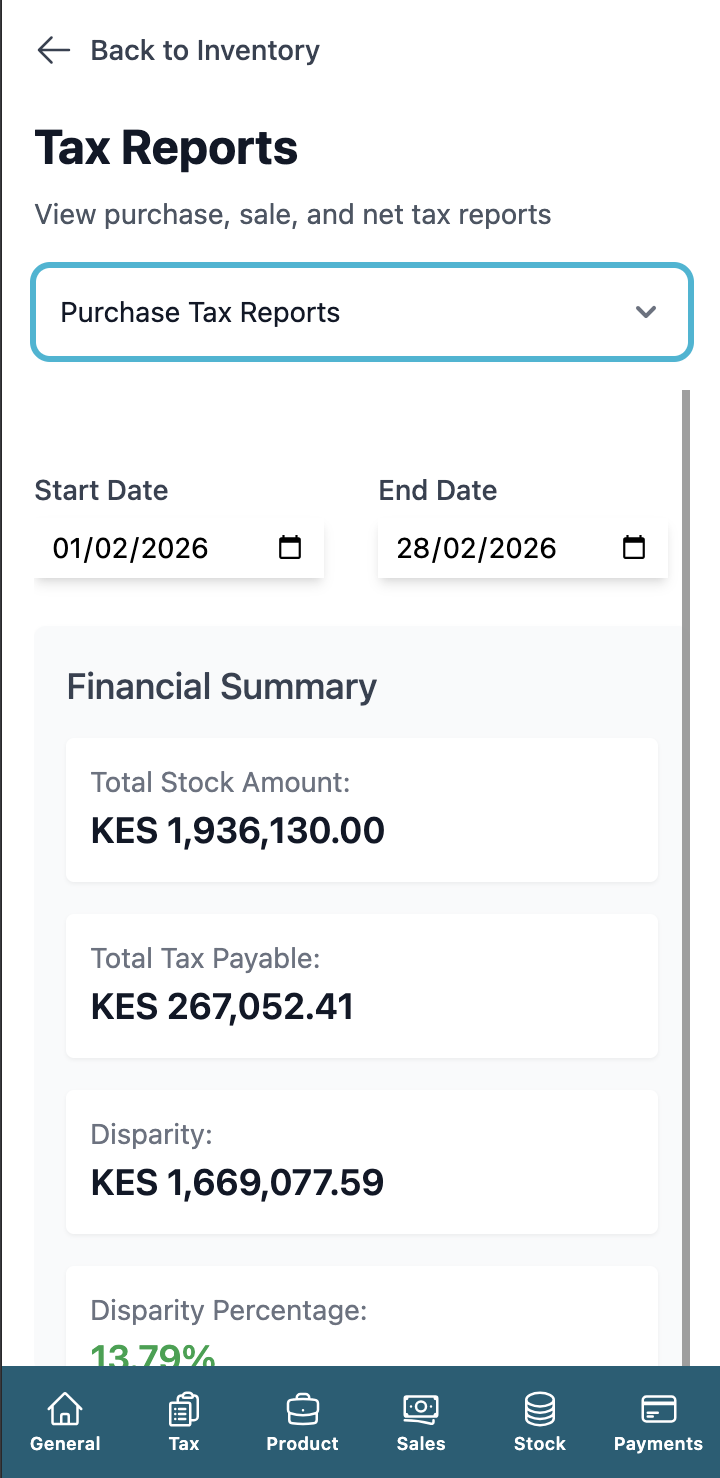Open the Start Date calendar picker
The image size is (720, 1478).
coord(290,548)
